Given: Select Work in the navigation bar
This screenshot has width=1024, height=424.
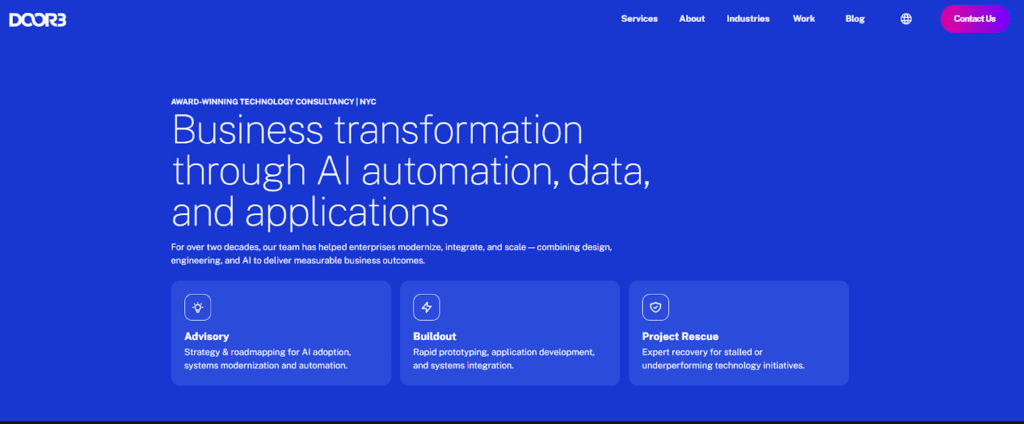Looking at the screenshot, I should click(x=804, y=19).
